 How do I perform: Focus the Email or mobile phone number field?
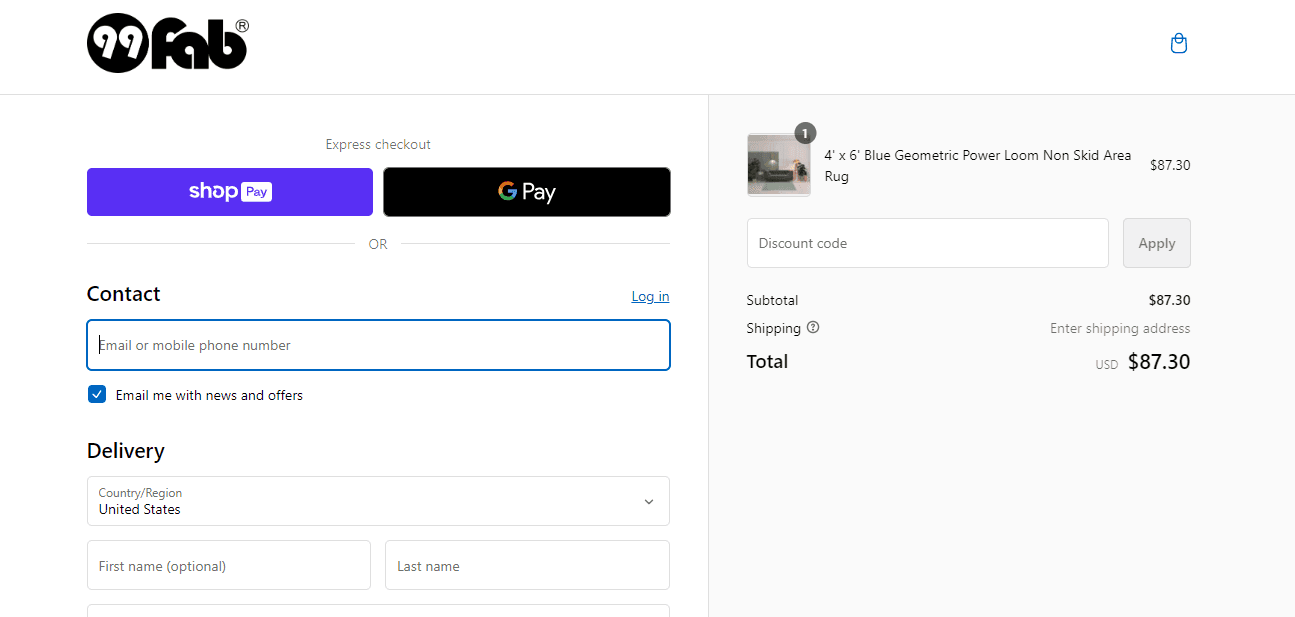378,345
